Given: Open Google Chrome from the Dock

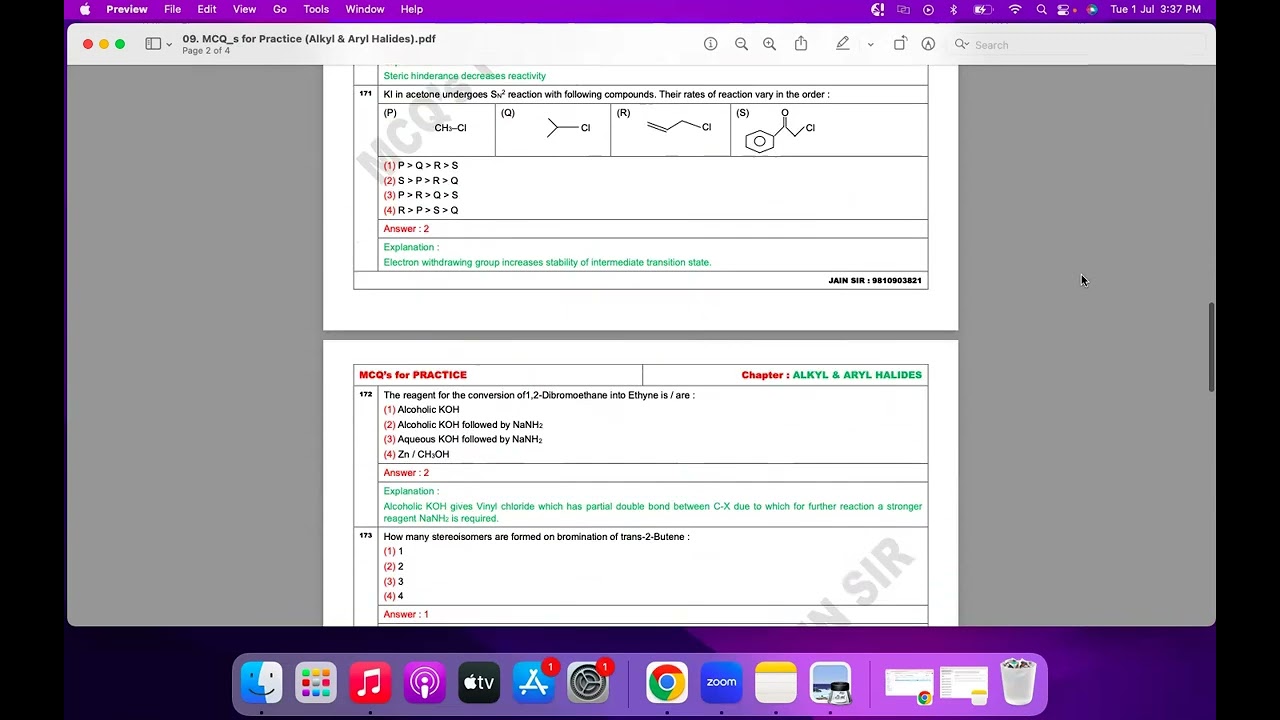Looking at the screenshot, I should 667,683.
